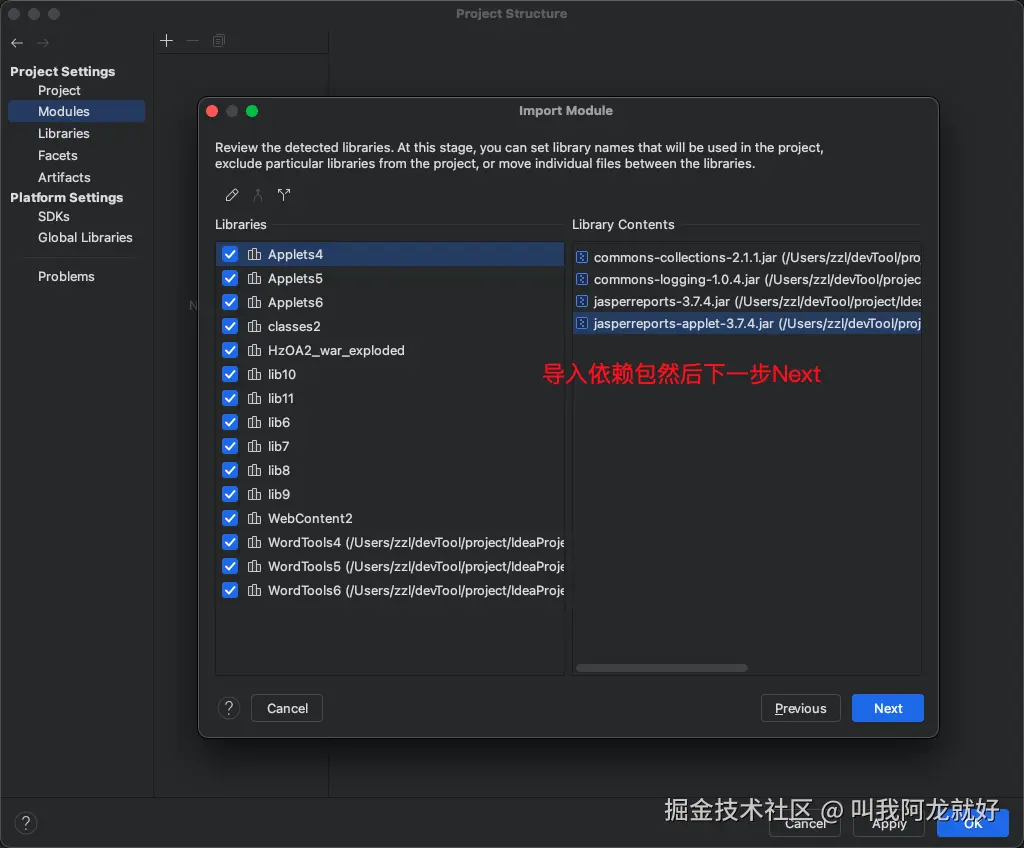Click the copy module icon

pos(219,41)
